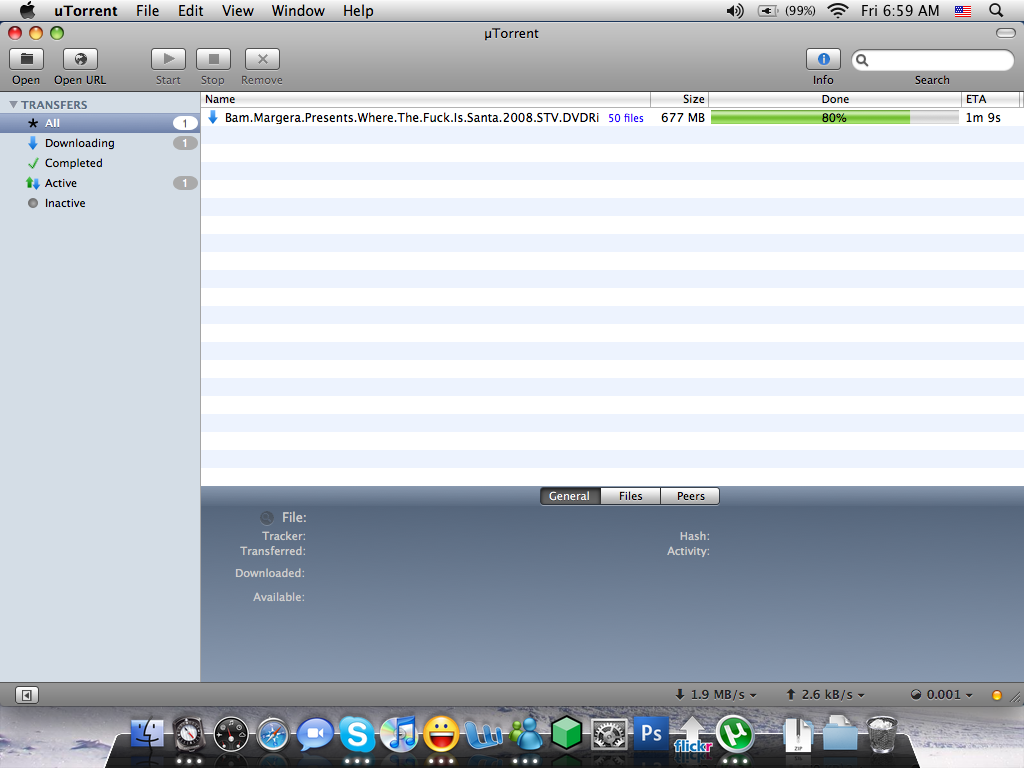
Task: Click the 50 files link
Action: tap(626, 118)
